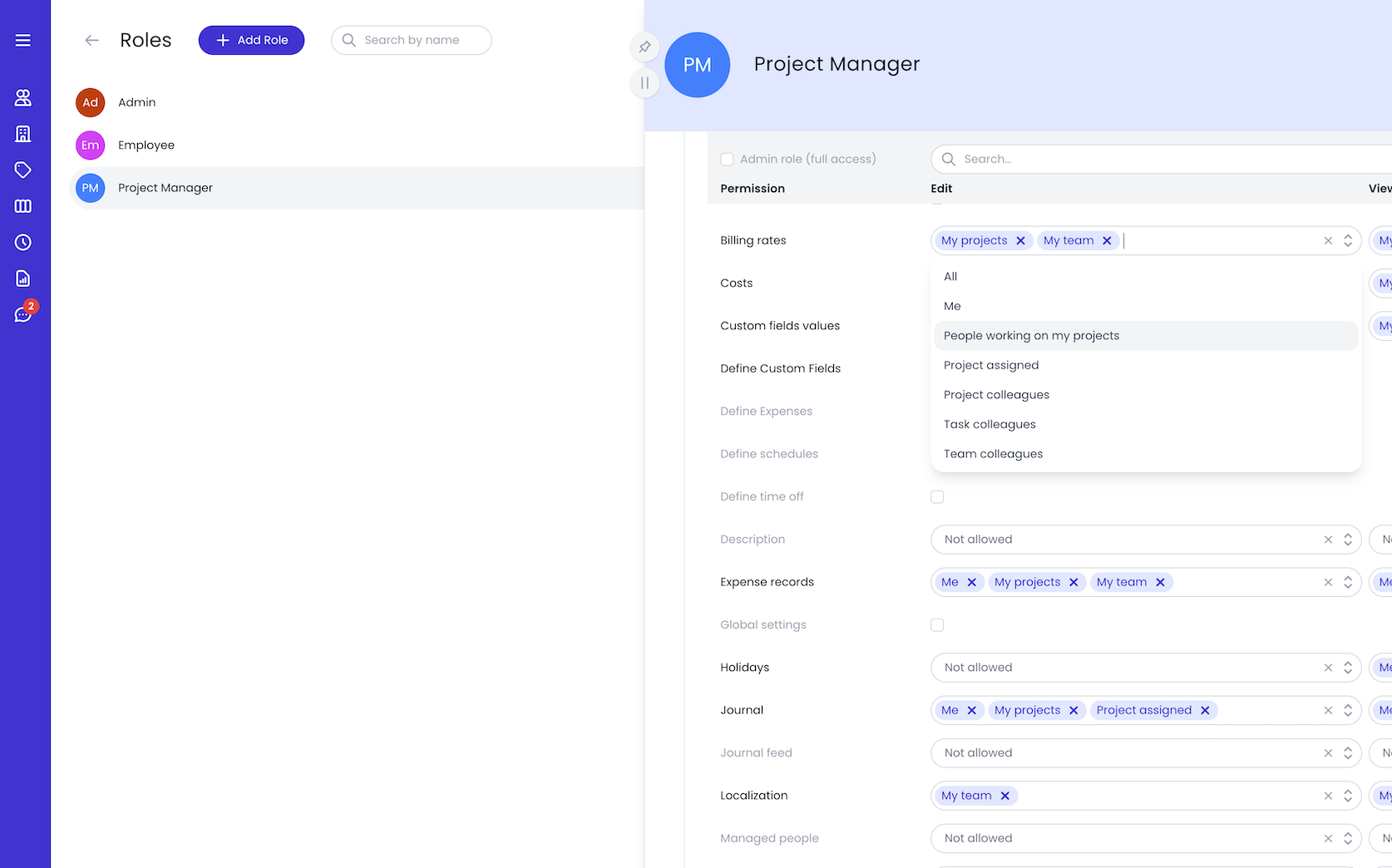
Task: Remove My projects tag from Journal
Action: 1074,710
